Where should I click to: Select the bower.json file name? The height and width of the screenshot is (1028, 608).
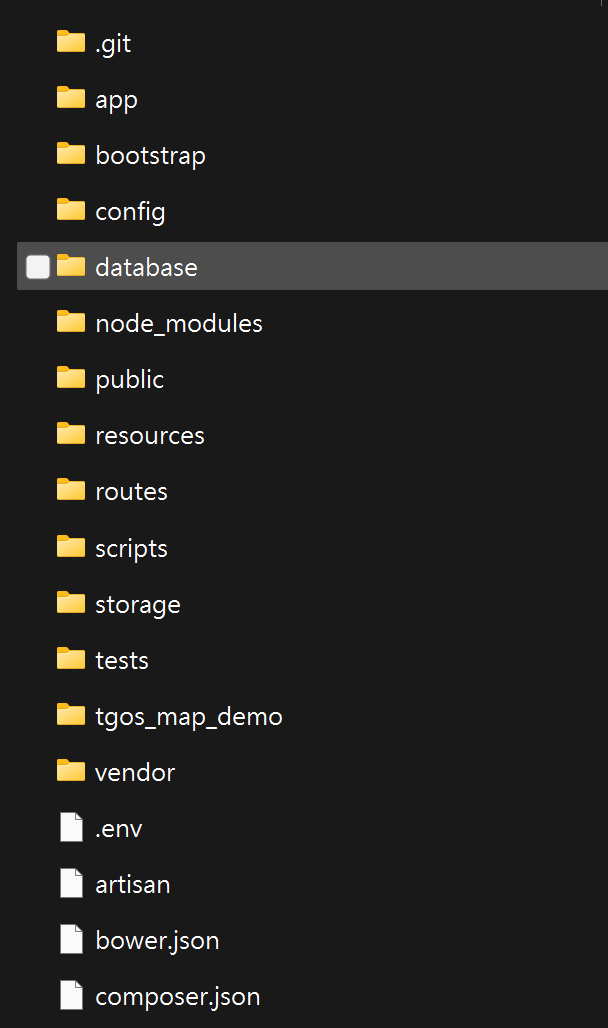[x=157, y=941]
